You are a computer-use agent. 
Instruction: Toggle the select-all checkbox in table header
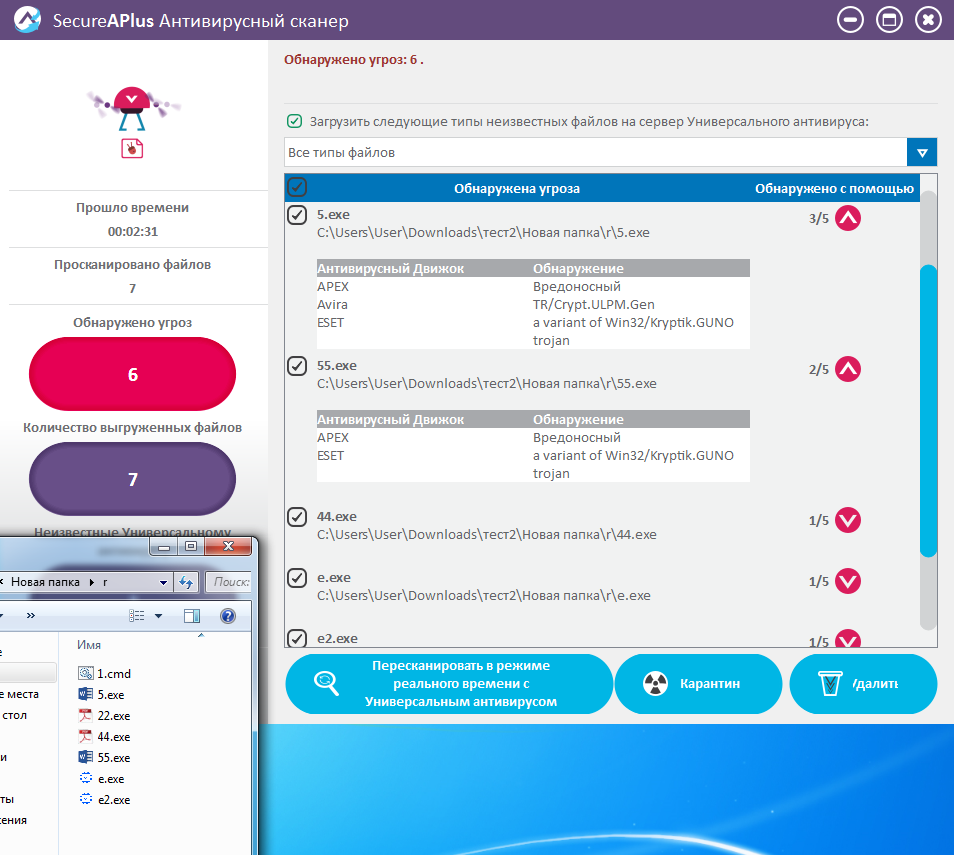pos(297,187)
